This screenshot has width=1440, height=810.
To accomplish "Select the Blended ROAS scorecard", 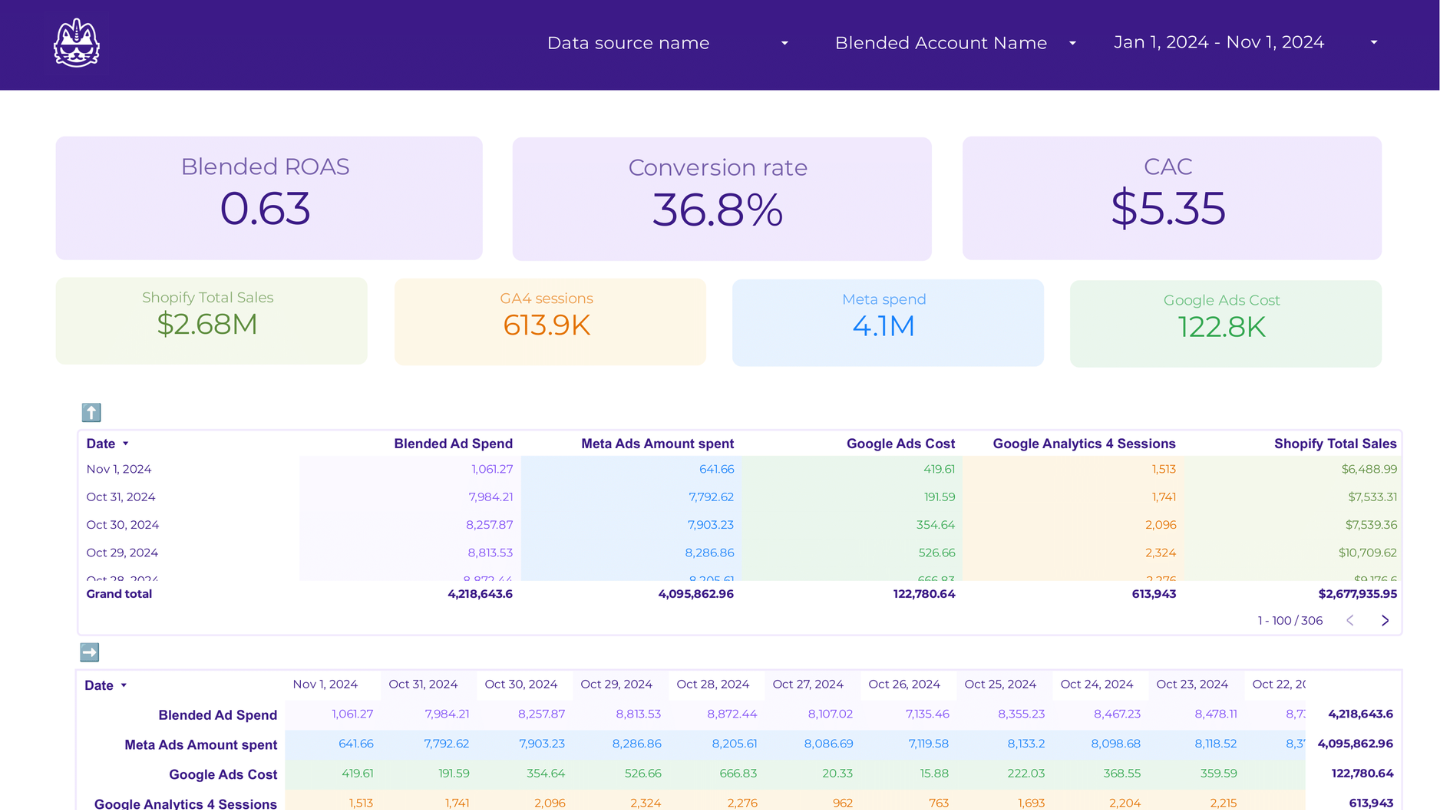I will (268, 198).
